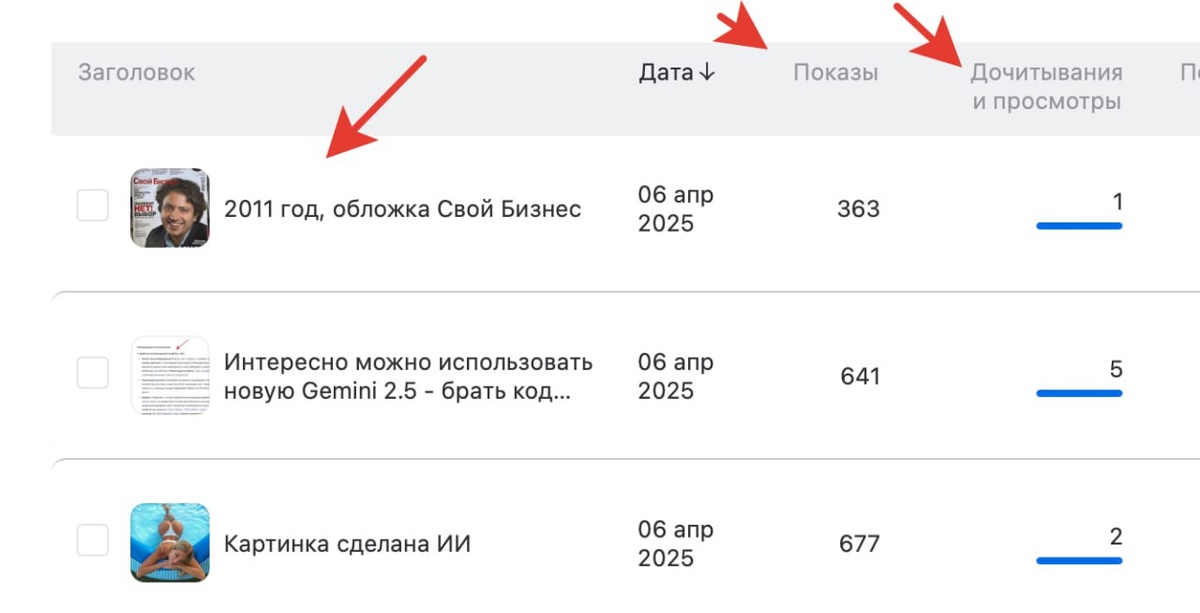Check the box for 'Картинка сделана ИИ'

pos(93,540)
